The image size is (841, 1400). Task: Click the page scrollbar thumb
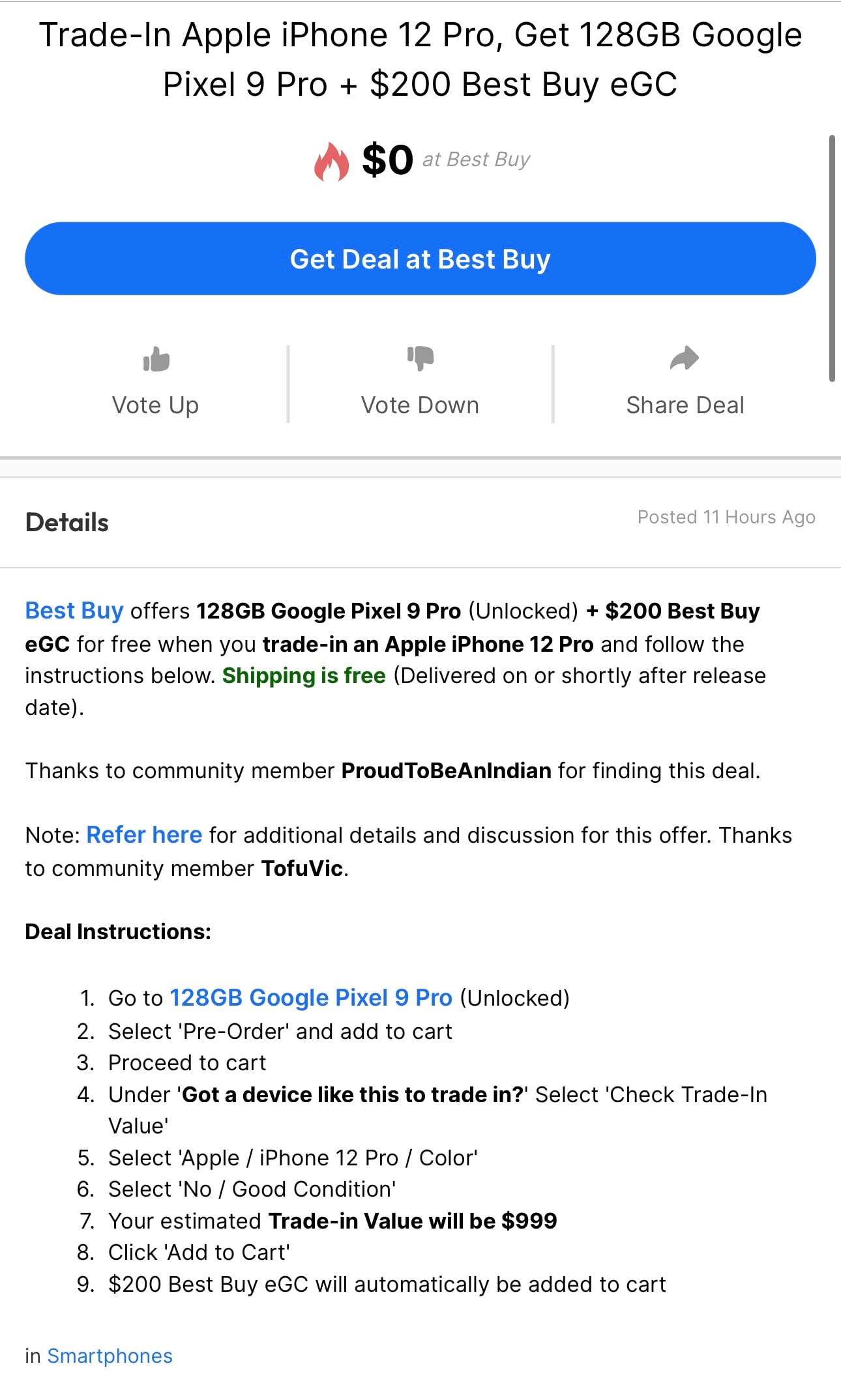point(832,258)
